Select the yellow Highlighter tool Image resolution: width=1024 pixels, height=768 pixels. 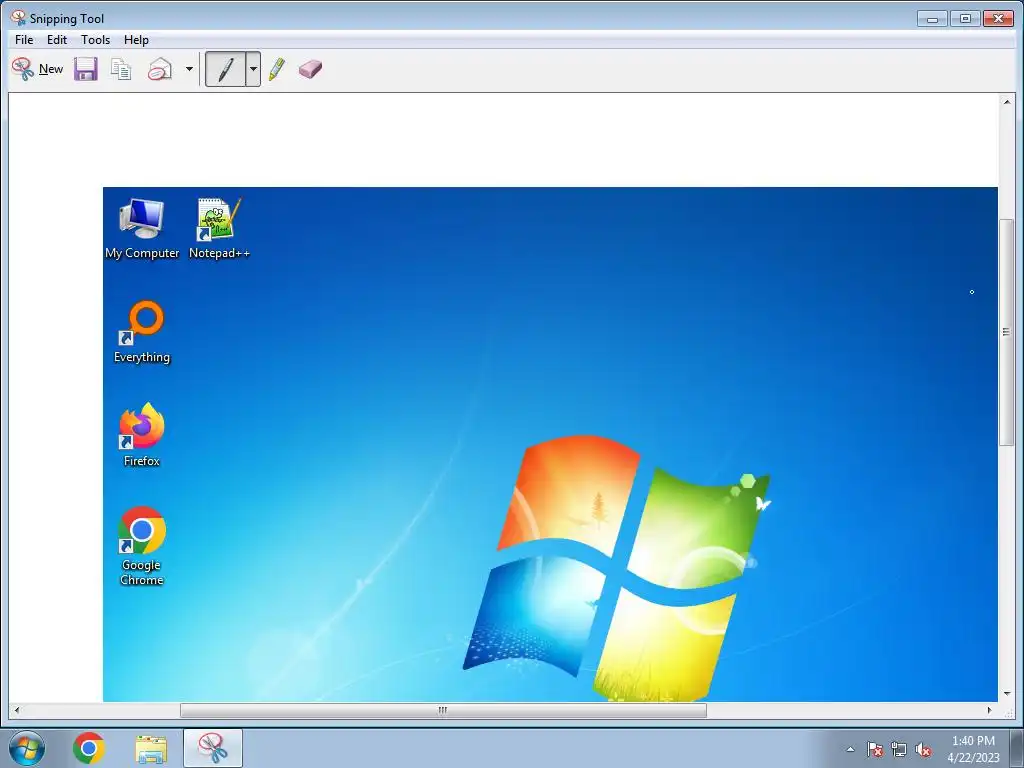click(277, 69)
